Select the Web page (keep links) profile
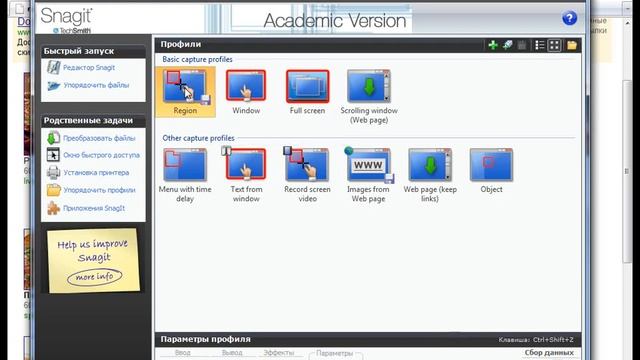The image size is (640, 360). pos(430,176)
